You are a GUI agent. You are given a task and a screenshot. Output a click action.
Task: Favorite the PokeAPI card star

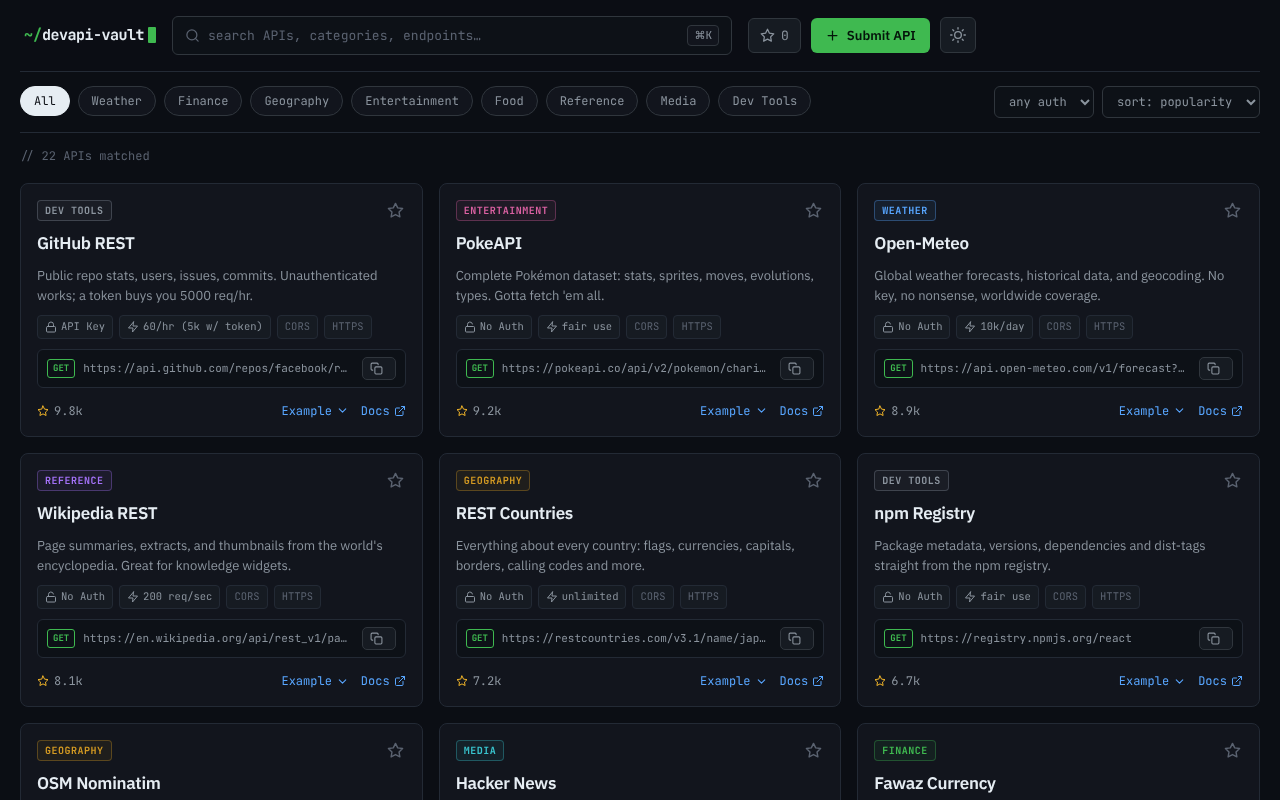click(813, 210)
